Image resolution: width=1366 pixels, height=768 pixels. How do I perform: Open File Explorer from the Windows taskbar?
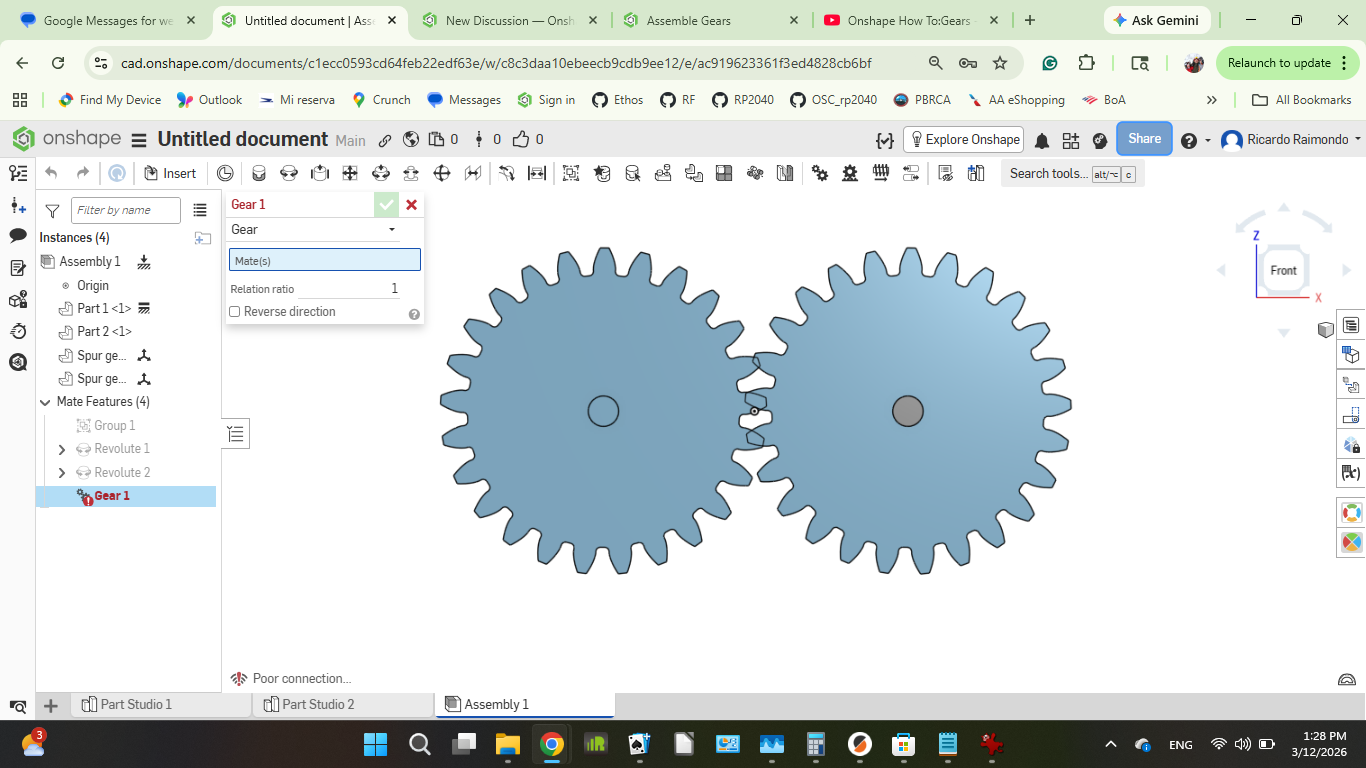[508, 744]
